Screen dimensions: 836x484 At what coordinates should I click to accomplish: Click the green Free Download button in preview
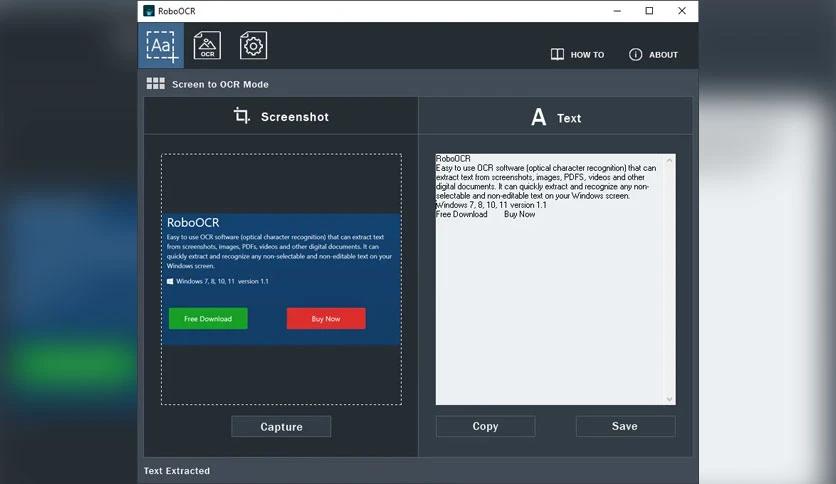(208, 318)
